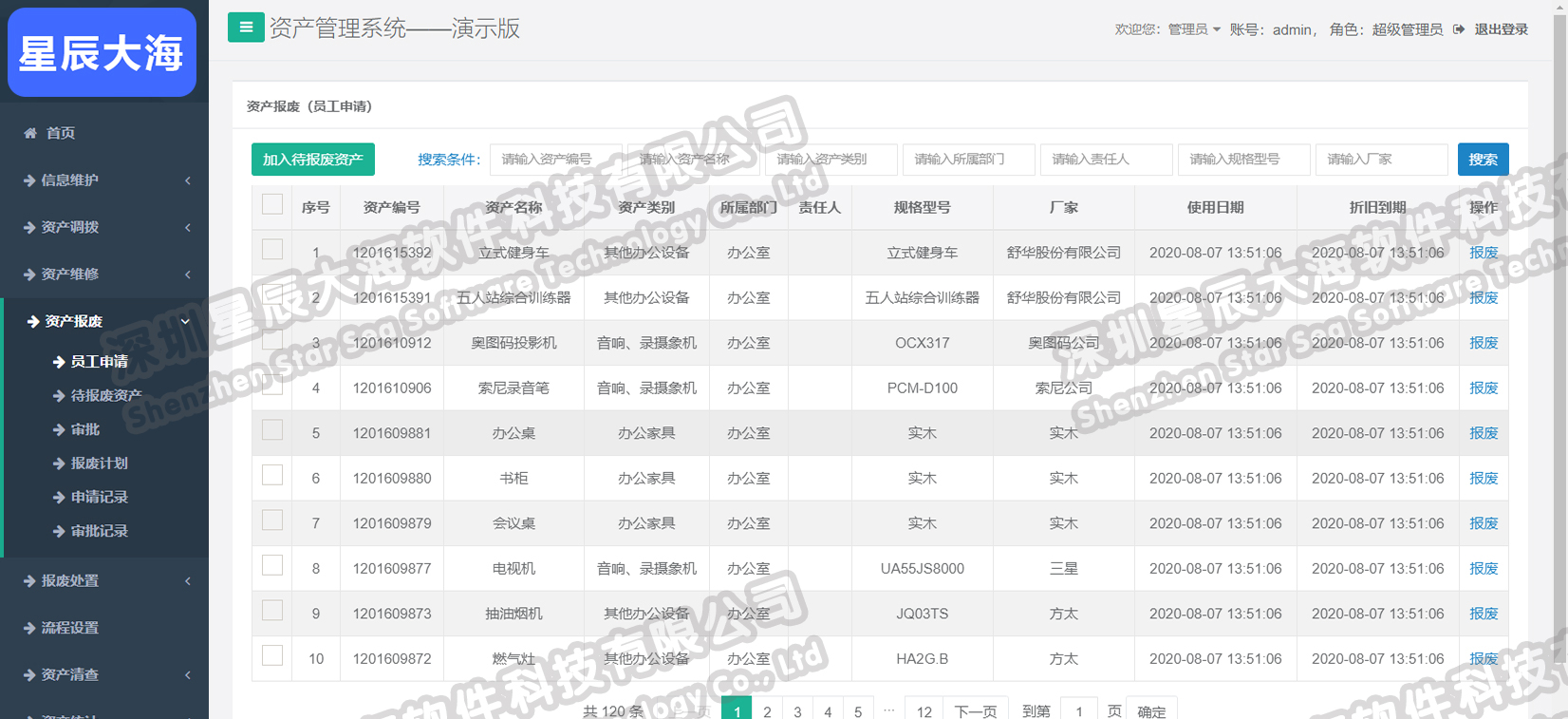Screen dimensions: 1568x719
Task: Open the 待报废资产 submenu item
Action: [104, 395]
